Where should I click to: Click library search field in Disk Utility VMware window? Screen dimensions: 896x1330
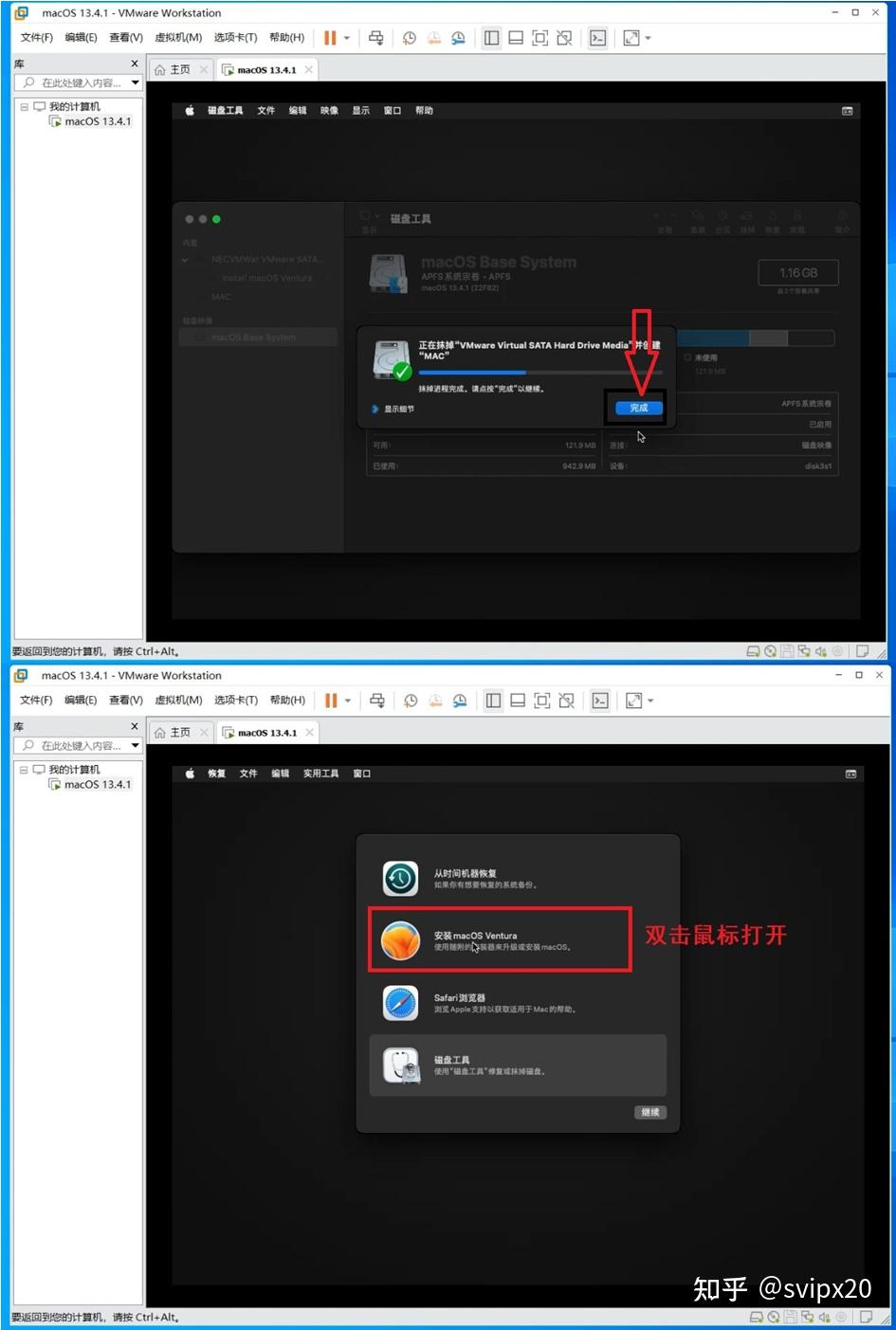pos(79,82)
